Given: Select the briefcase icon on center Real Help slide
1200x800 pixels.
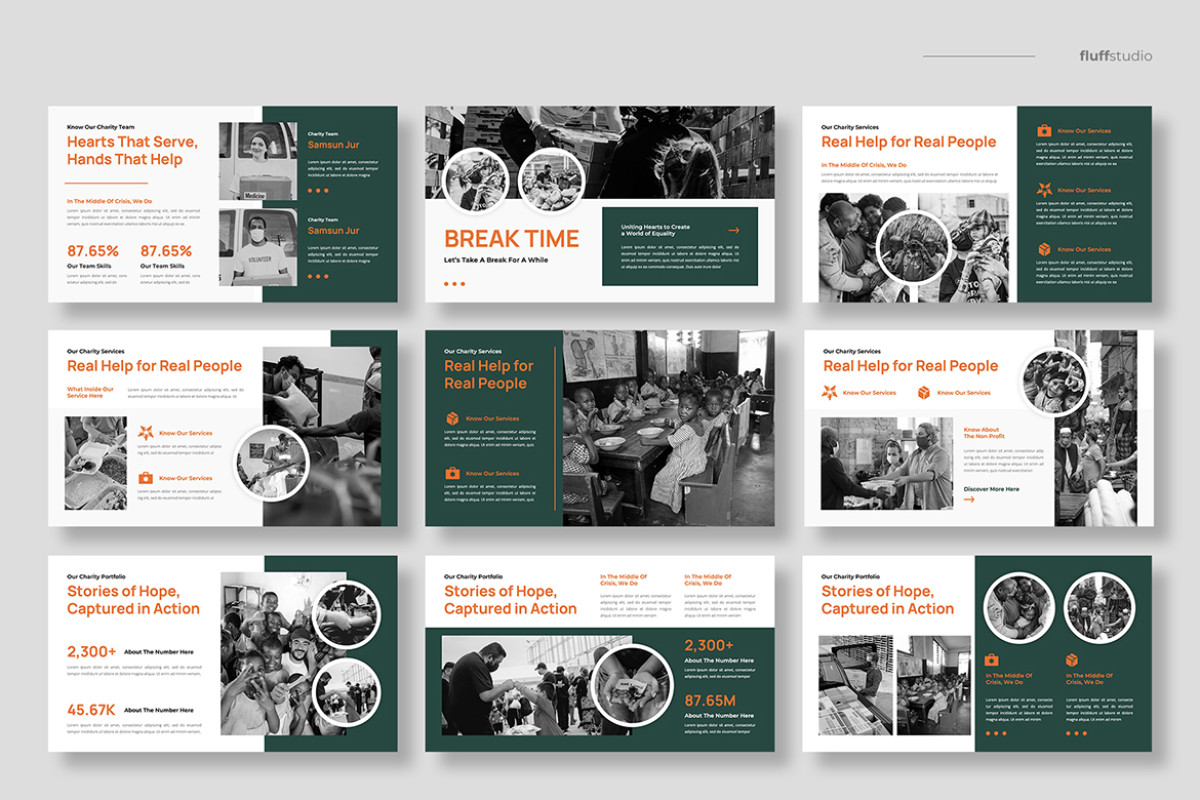Looking at the screenshot, I should 453,474.
